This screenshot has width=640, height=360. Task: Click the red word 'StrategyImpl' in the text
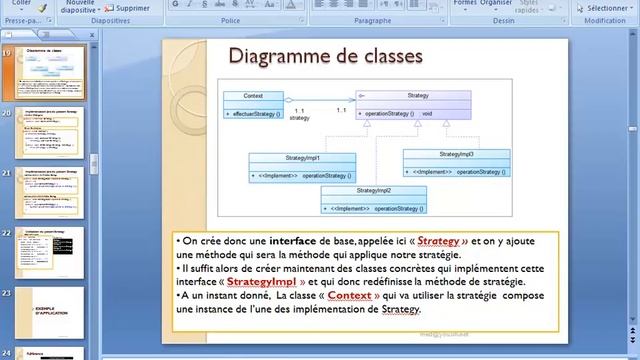pyautogui.click(x=261, y=282)
